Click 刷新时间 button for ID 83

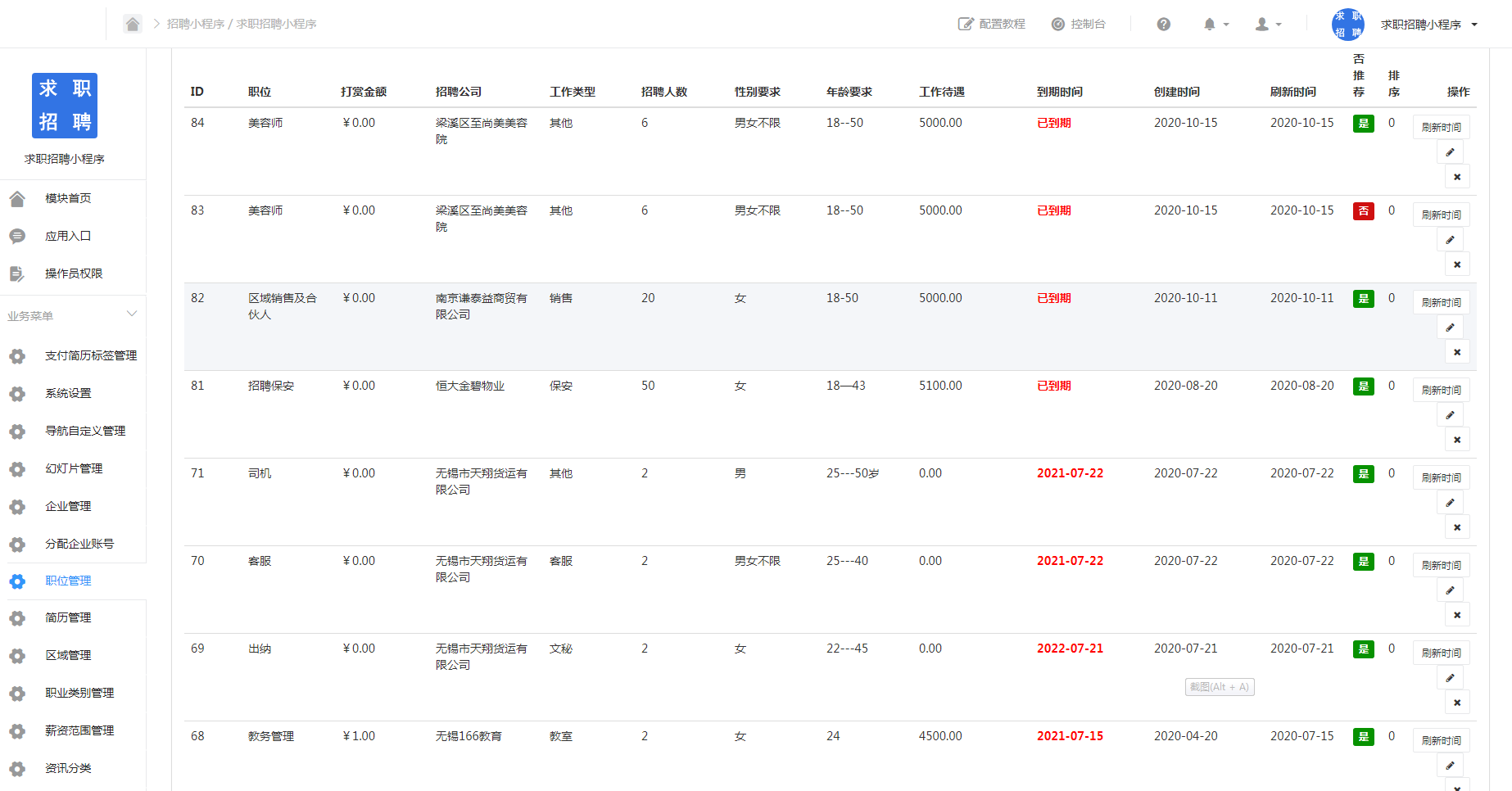click(1441, 215)
